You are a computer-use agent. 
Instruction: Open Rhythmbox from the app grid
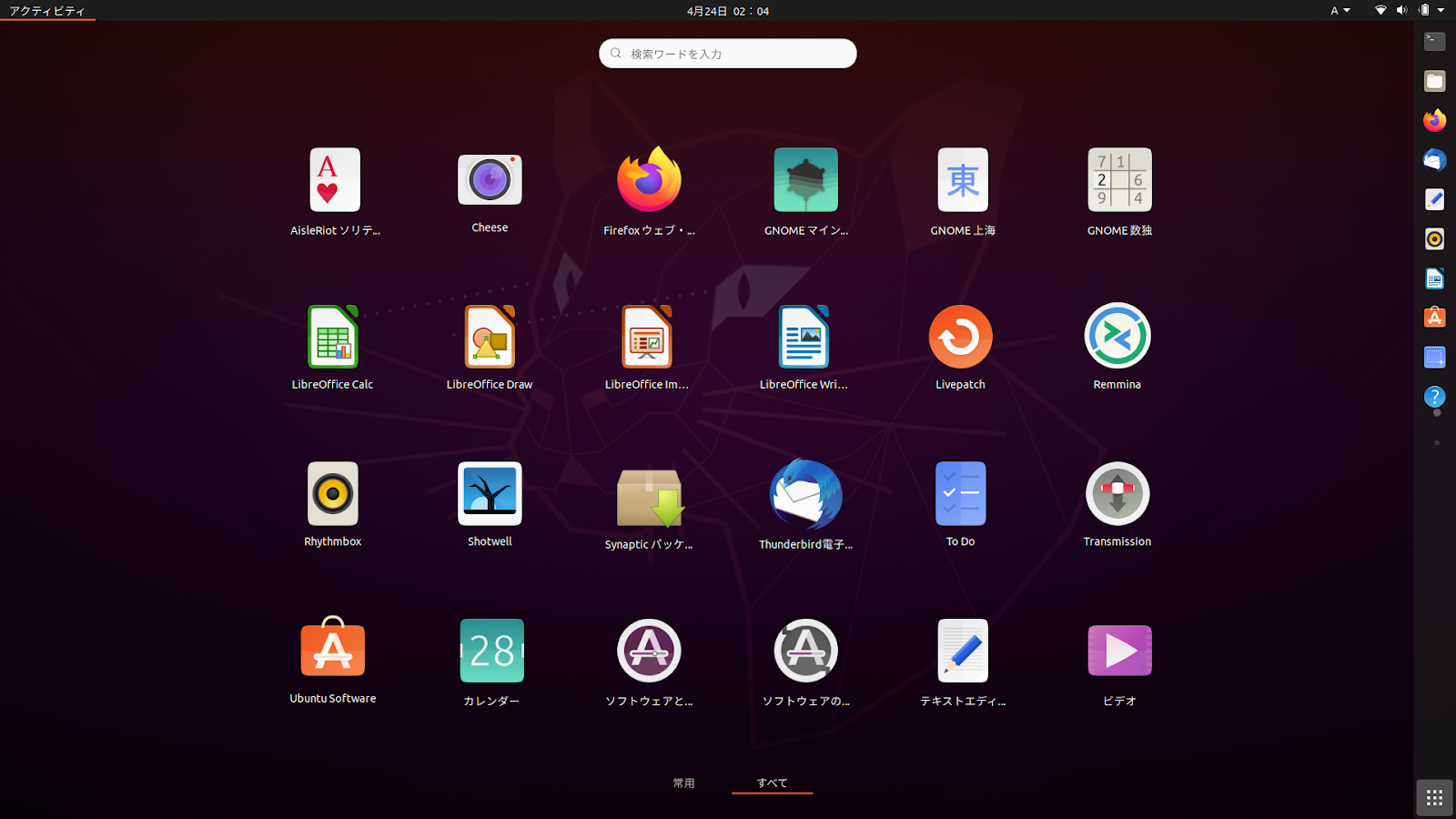click(332, 493)
